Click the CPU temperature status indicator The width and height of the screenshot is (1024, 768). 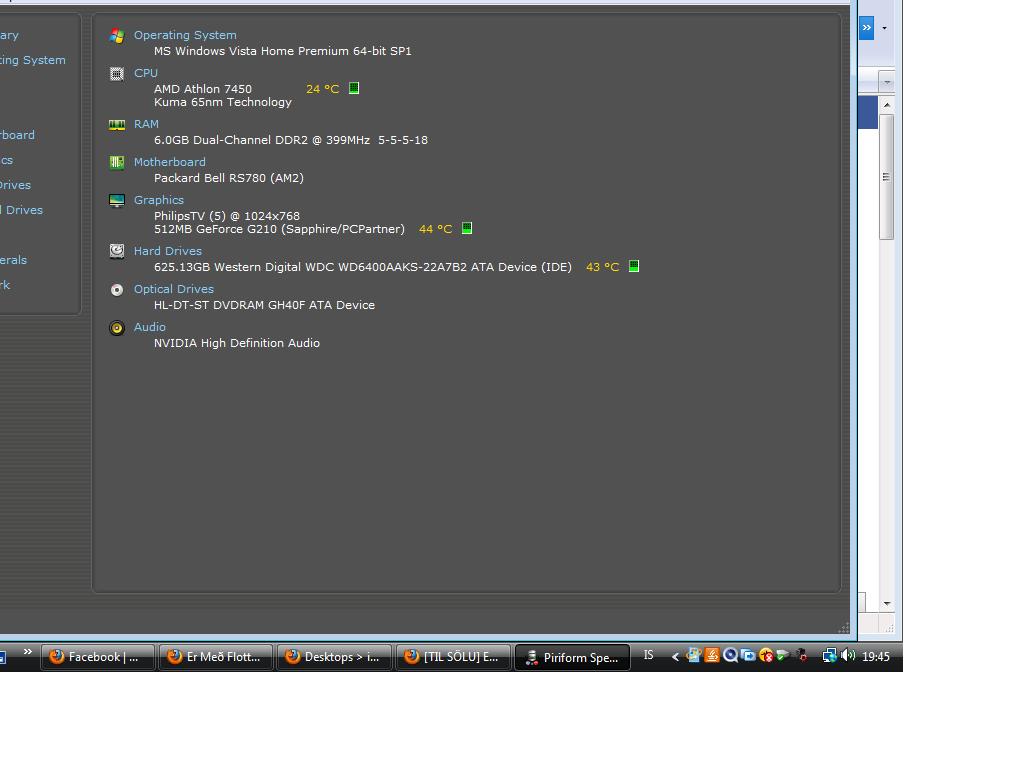354,89
